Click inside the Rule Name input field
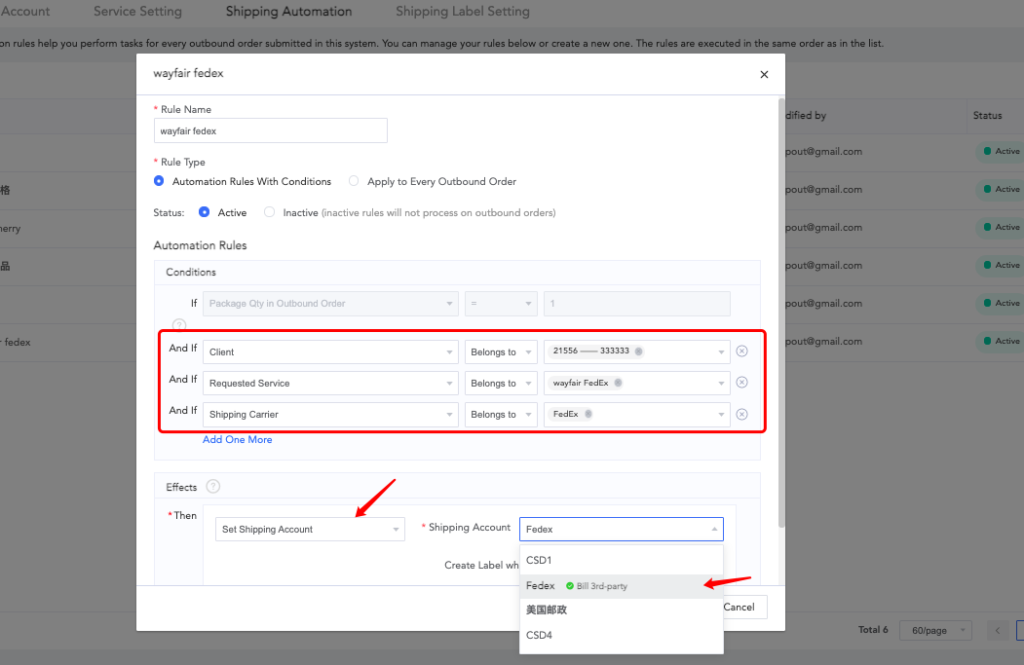Image resolution: width=1024 pixels, height=665 pixels. pos(270,130)
